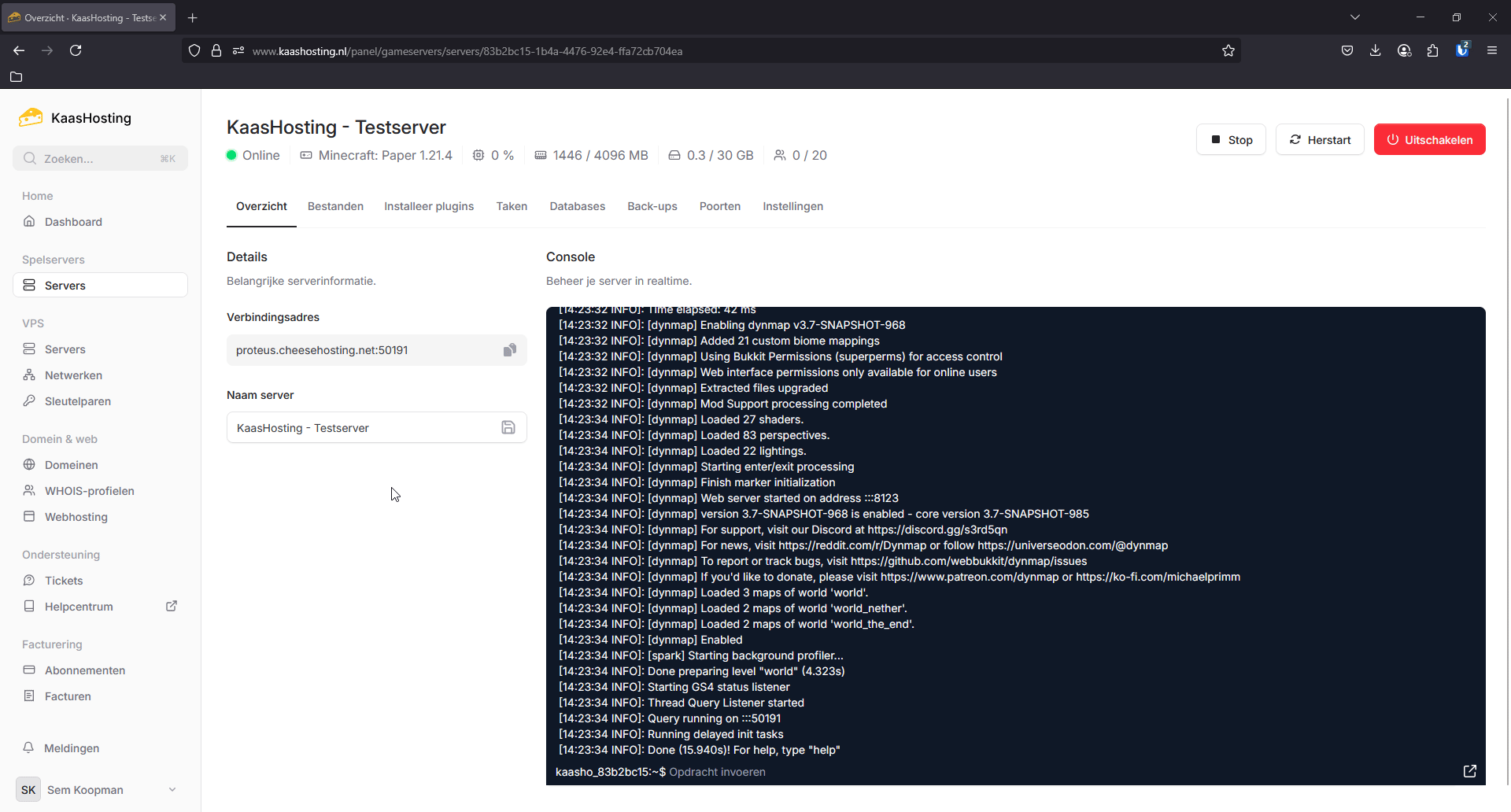Expand the Sem Koopman account menu
Viewport: 1511px width, 812px height.
coord(100,790)
